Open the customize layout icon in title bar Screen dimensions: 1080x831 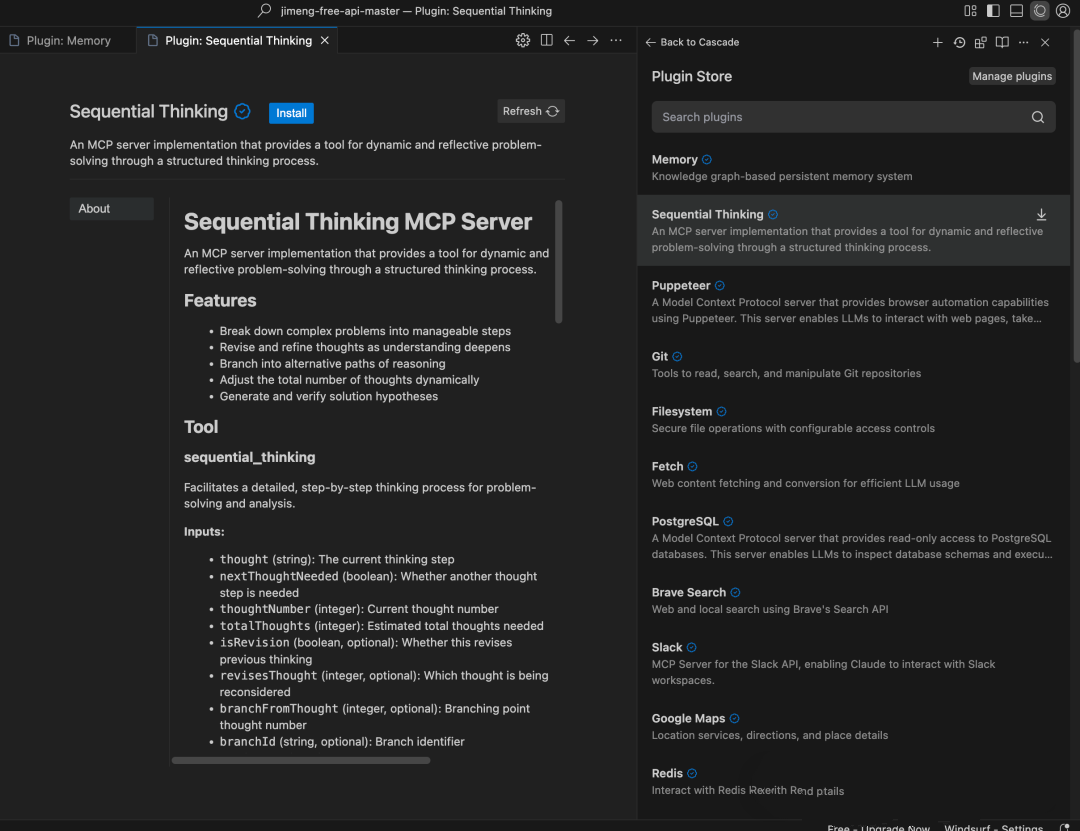(x=970, y=11)
